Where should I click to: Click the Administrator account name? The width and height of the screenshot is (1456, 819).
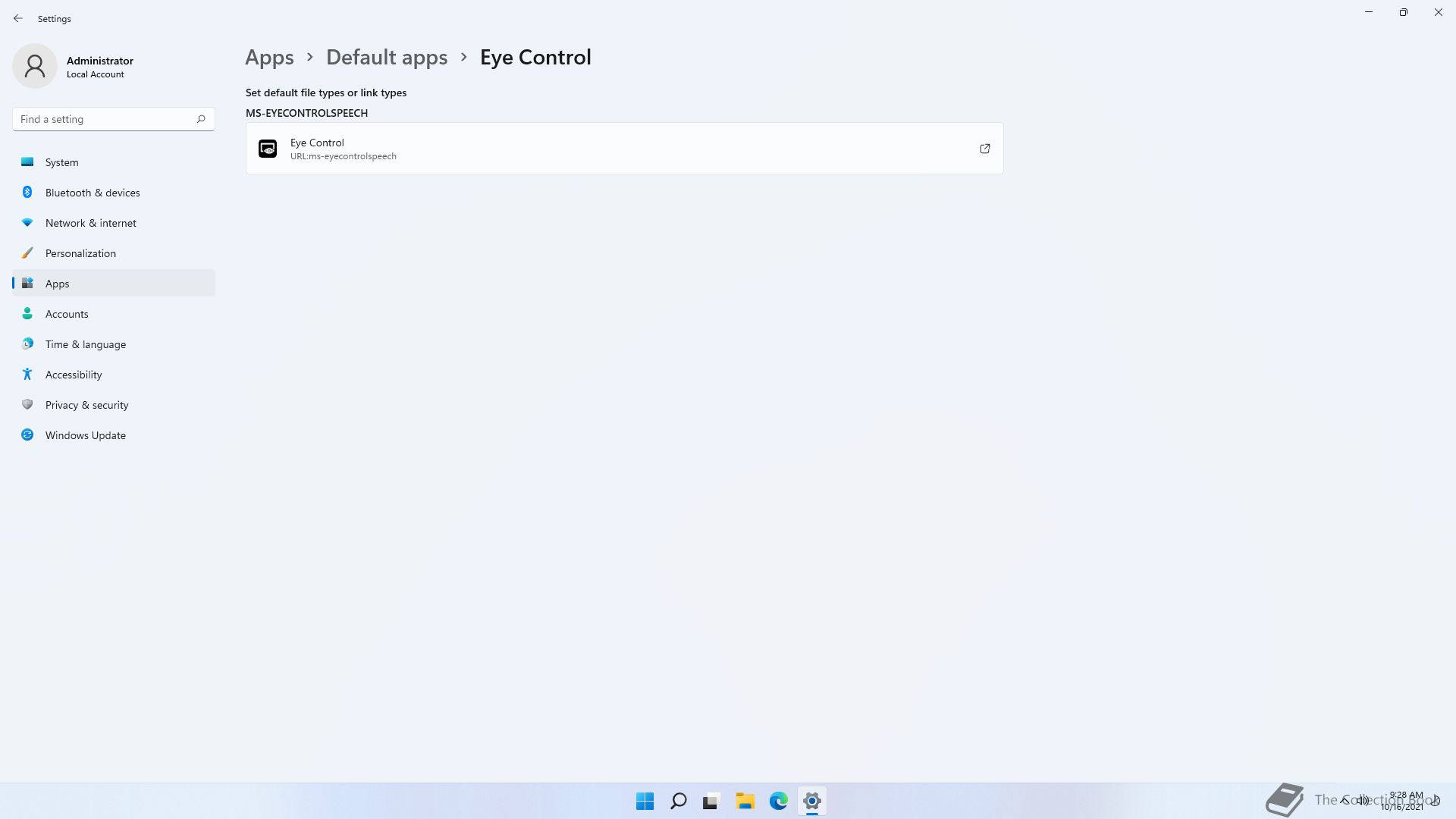pos(100,61)
